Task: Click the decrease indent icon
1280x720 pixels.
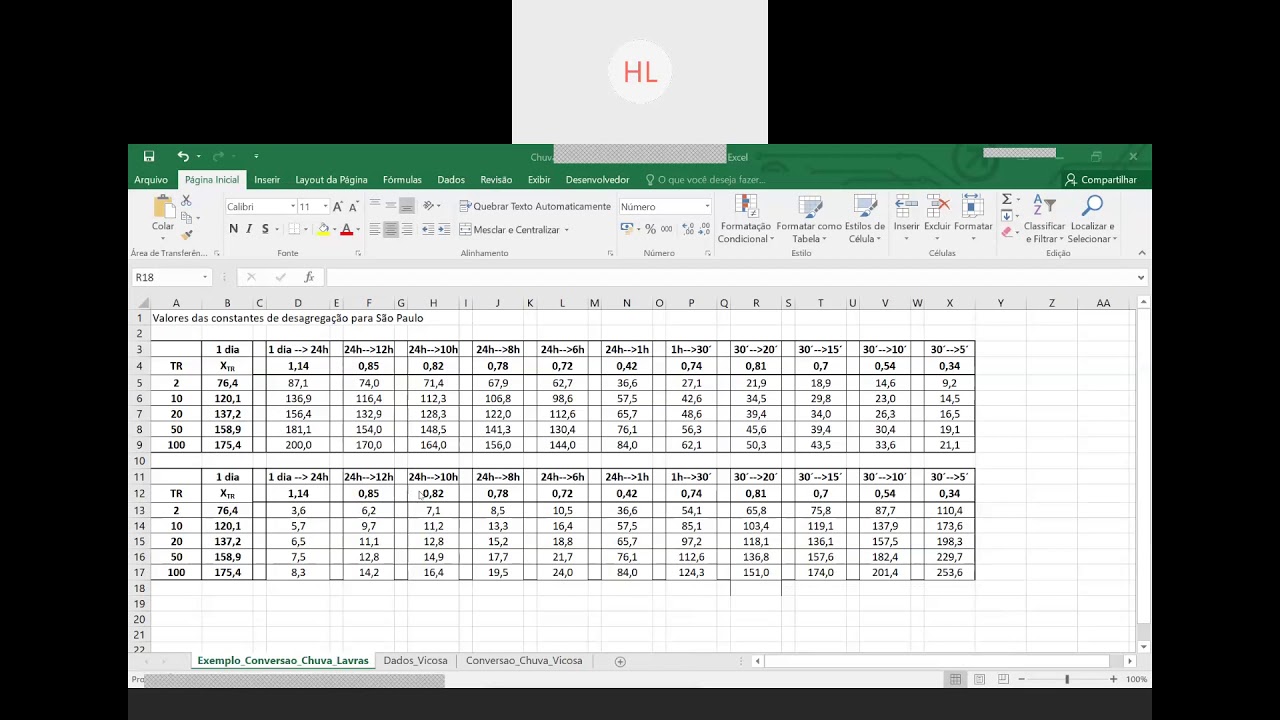Action: (x=428, y=229)
